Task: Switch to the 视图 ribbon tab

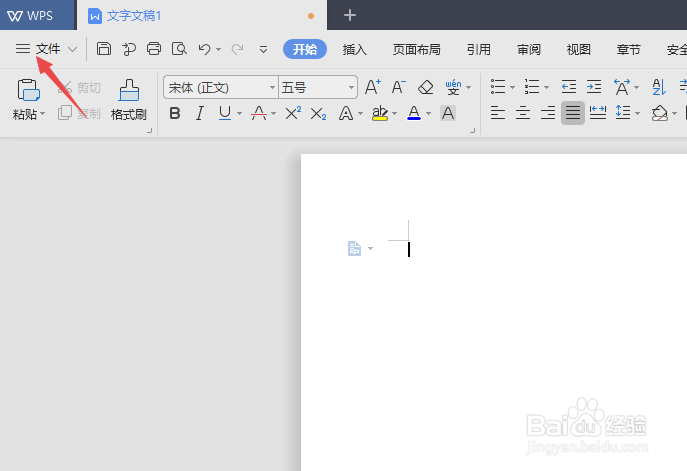Action: (x=579, y=50)
